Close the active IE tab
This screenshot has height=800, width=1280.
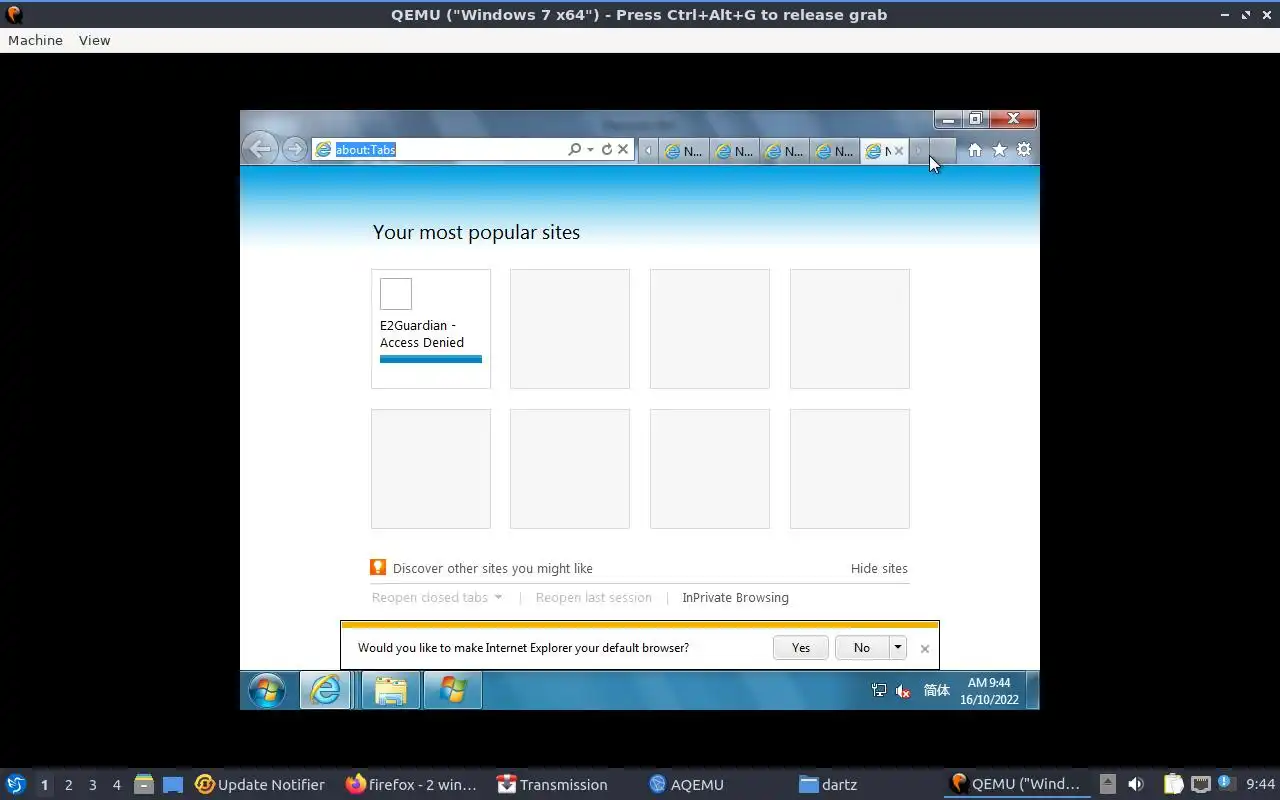pos(898,151)
